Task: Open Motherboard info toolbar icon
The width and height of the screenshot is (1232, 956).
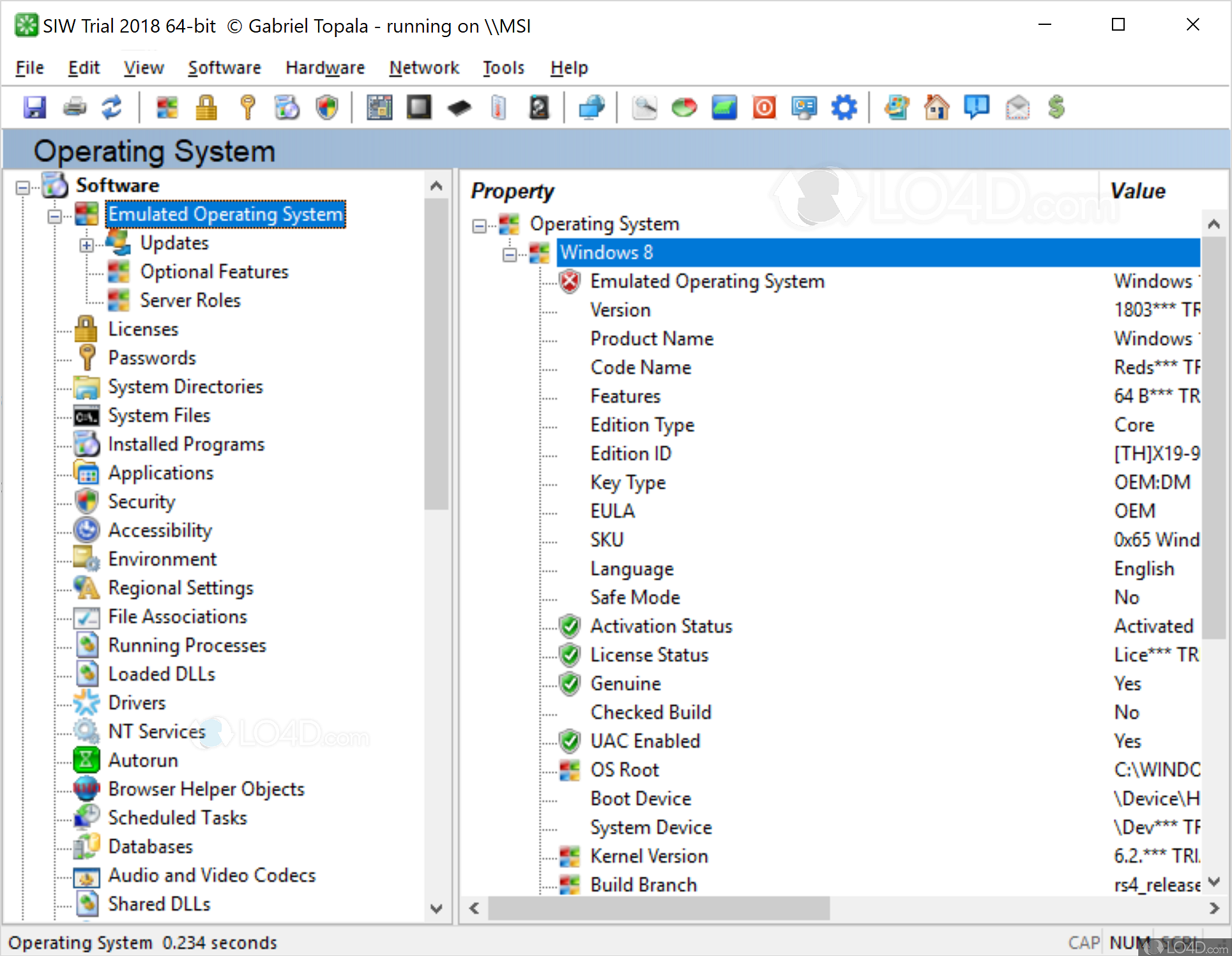Action: pyautogui.click(x=379, y=107)
